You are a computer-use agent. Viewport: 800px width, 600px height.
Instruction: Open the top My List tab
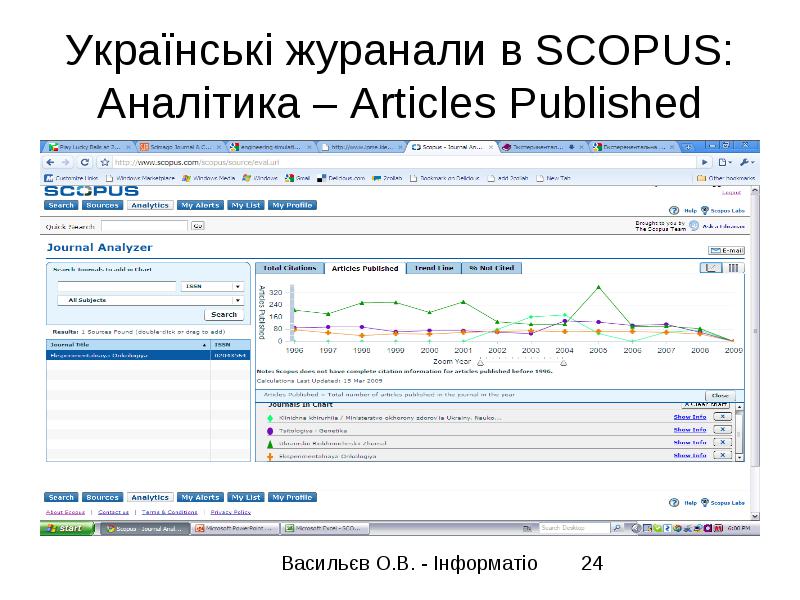[x=245, y=205]
